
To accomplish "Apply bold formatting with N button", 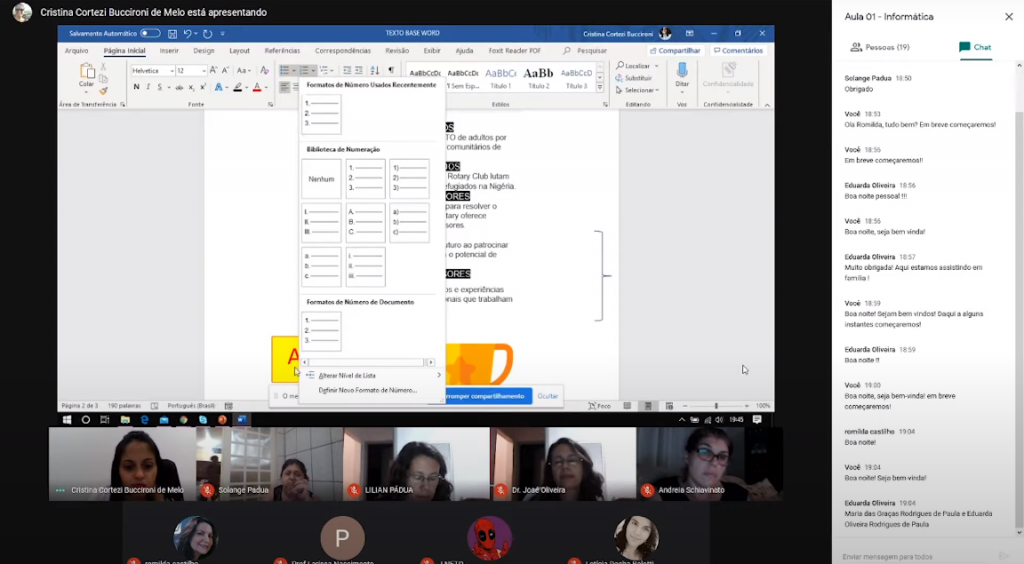I will click(136, 87).
